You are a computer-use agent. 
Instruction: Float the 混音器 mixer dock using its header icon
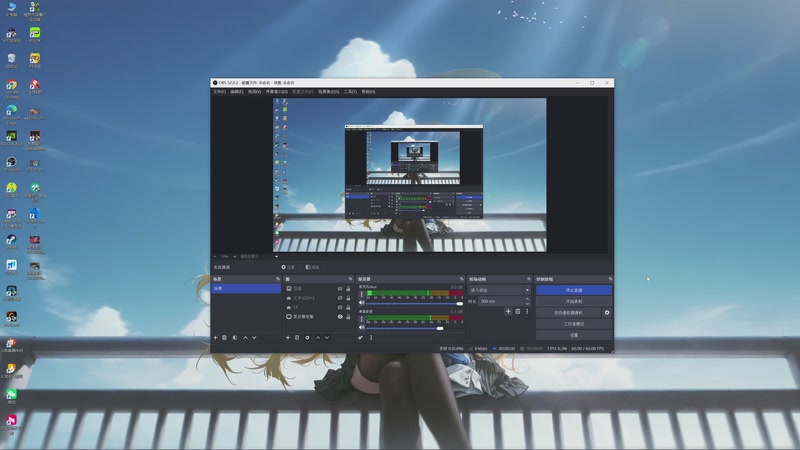coord(462,279)
